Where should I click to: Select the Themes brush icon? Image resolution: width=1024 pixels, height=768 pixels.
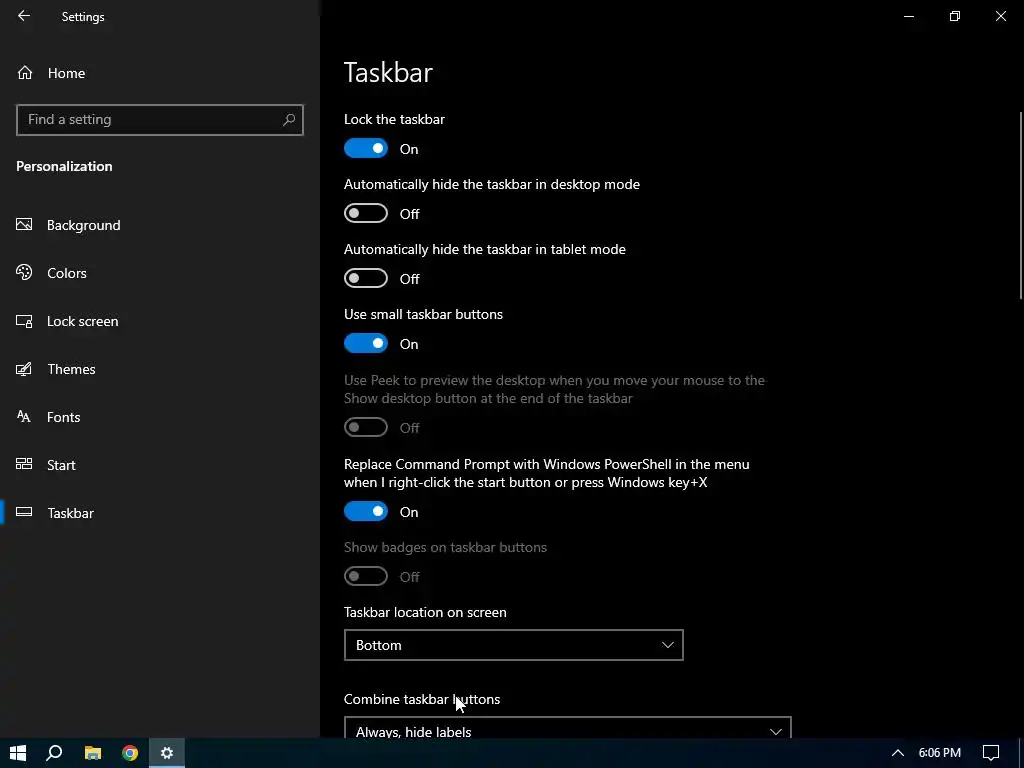(24, 369)
